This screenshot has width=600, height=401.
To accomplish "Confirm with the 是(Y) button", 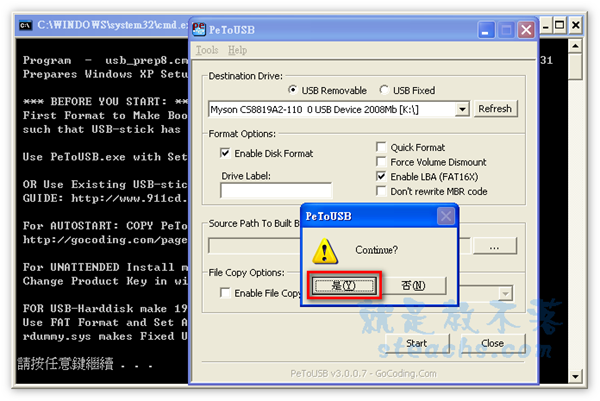I will pyautogui.click(x=344, y=286).
